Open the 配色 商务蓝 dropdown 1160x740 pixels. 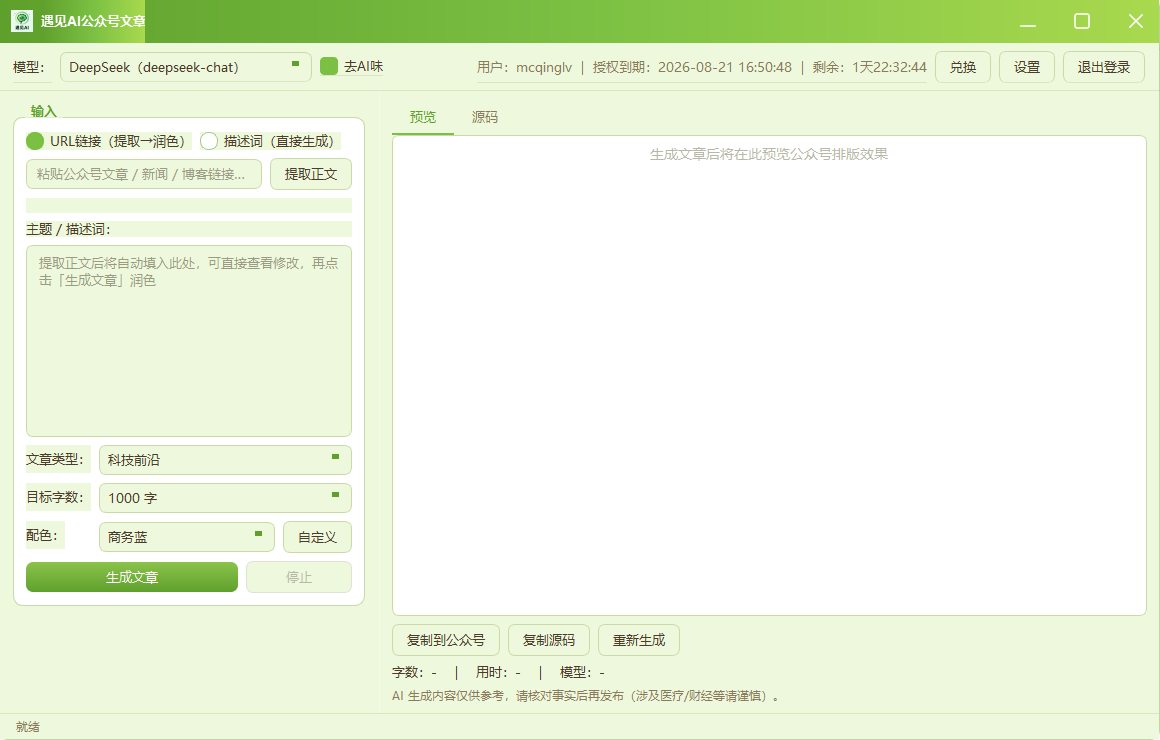pos(186,537)
